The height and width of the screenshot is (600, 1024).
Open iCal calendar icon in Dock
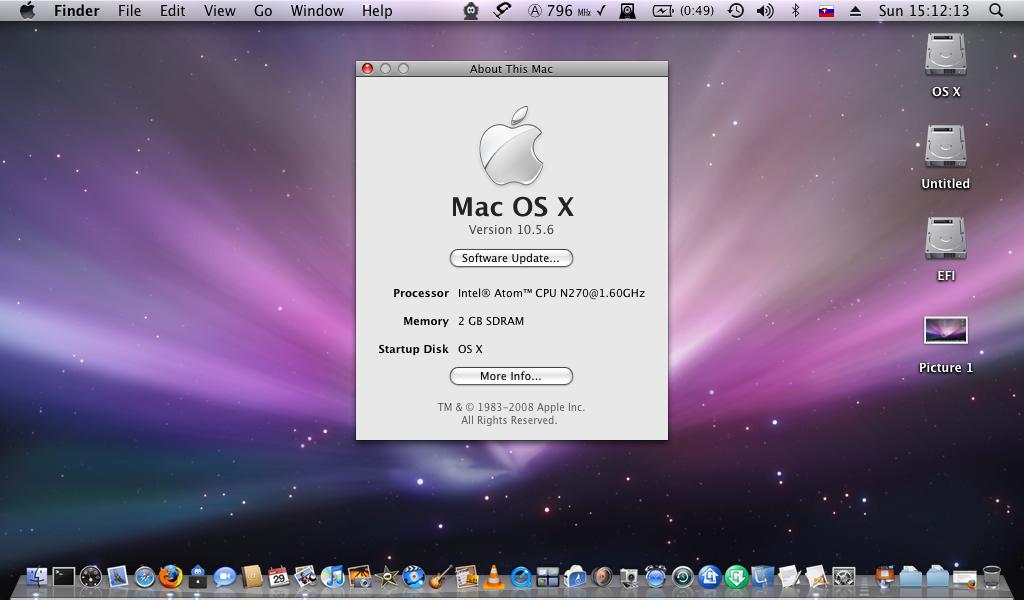[279, 577]
